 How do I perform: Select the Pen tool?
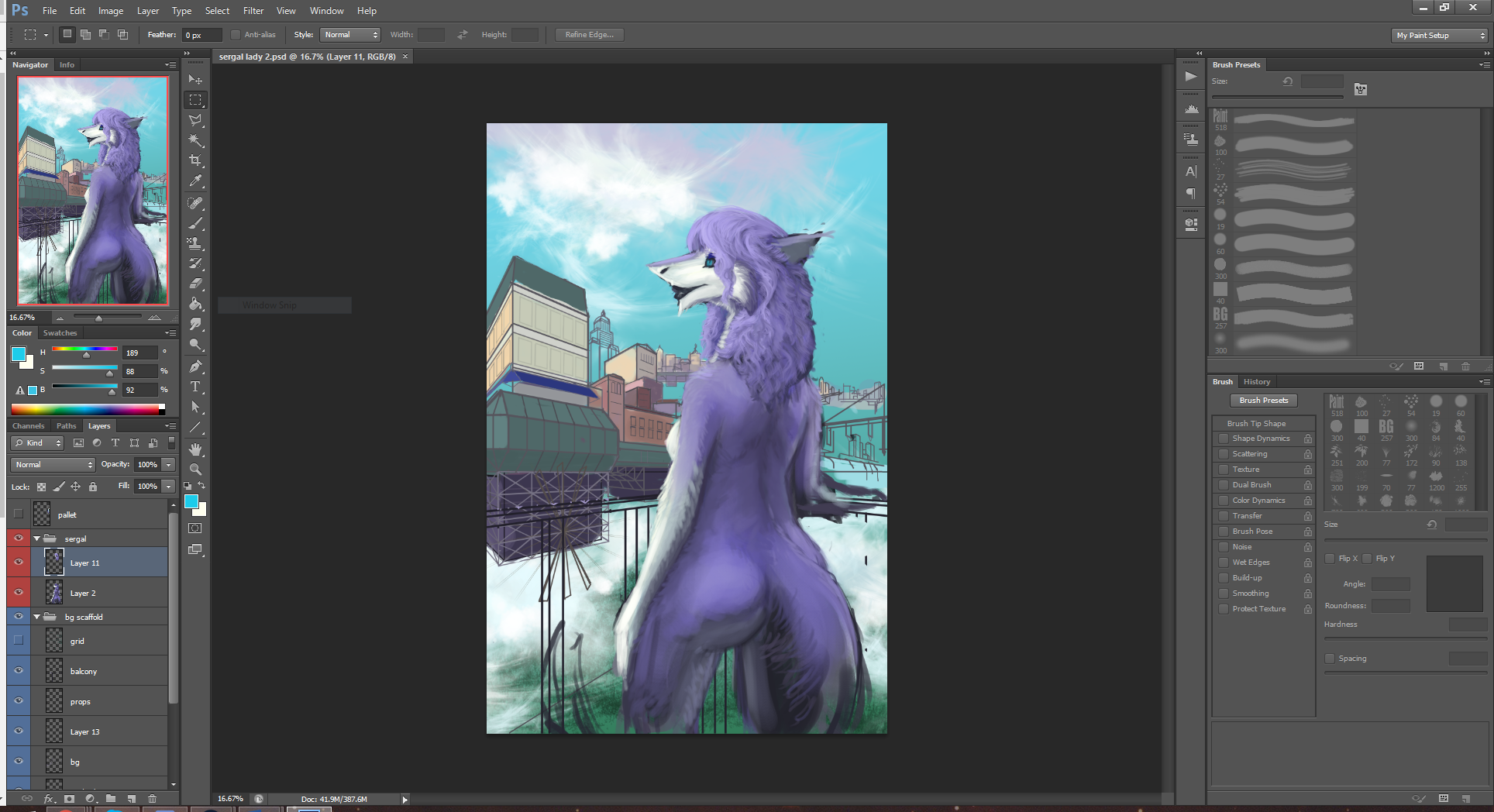coord(195,366)
